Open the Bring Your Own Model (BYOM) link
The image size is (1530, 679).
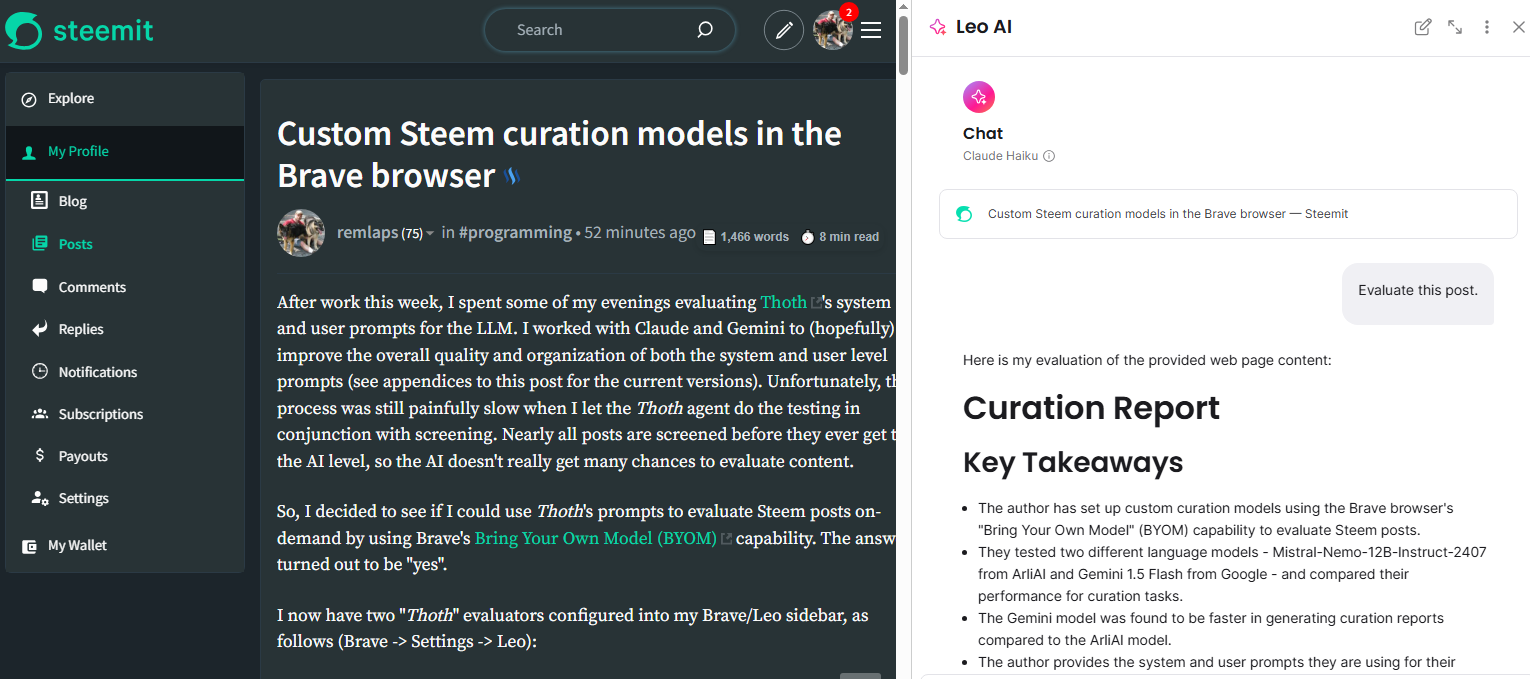(595, 538)
